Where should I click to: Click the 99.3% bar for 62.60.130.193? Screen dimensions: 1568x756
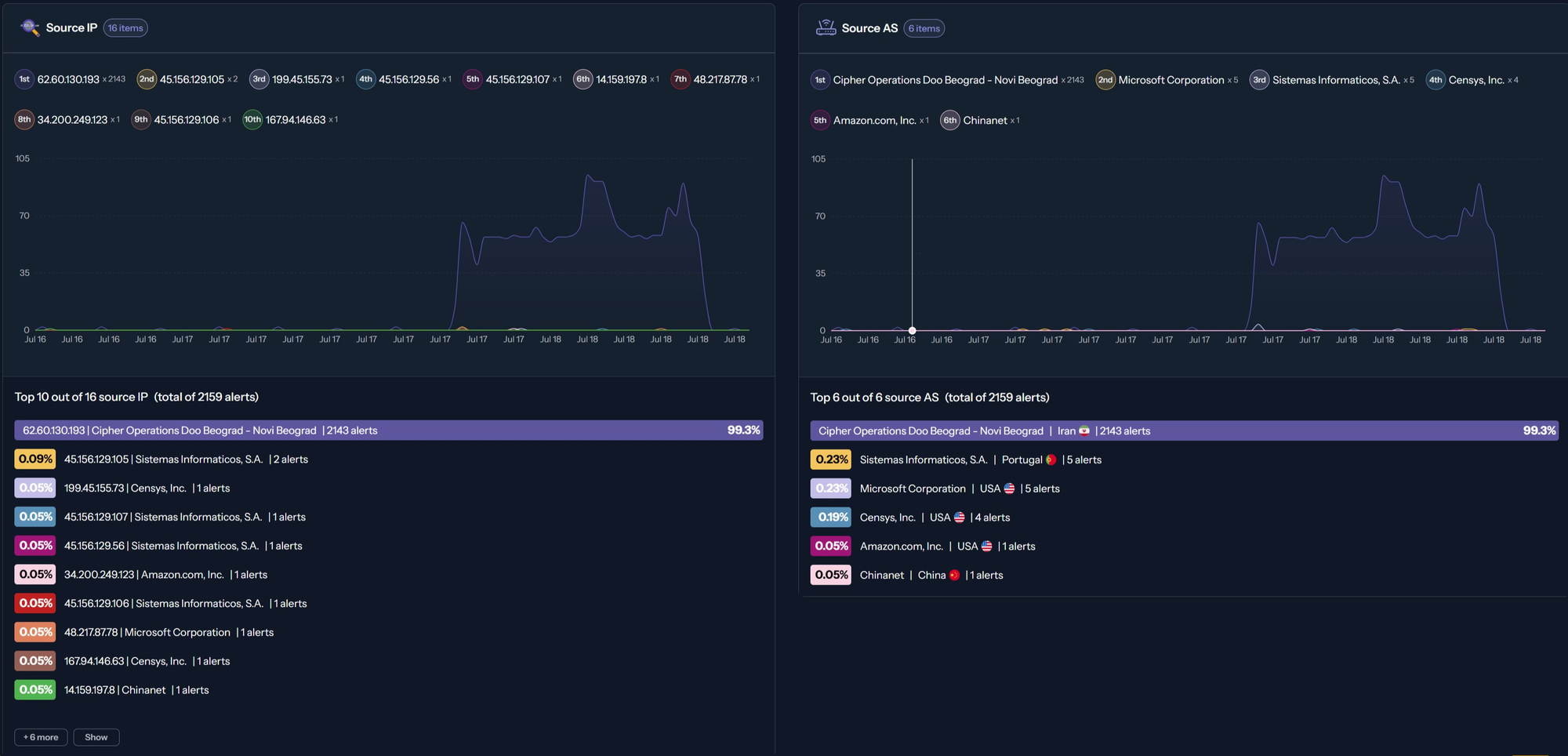pyautogui.click(x=389, y=431)
